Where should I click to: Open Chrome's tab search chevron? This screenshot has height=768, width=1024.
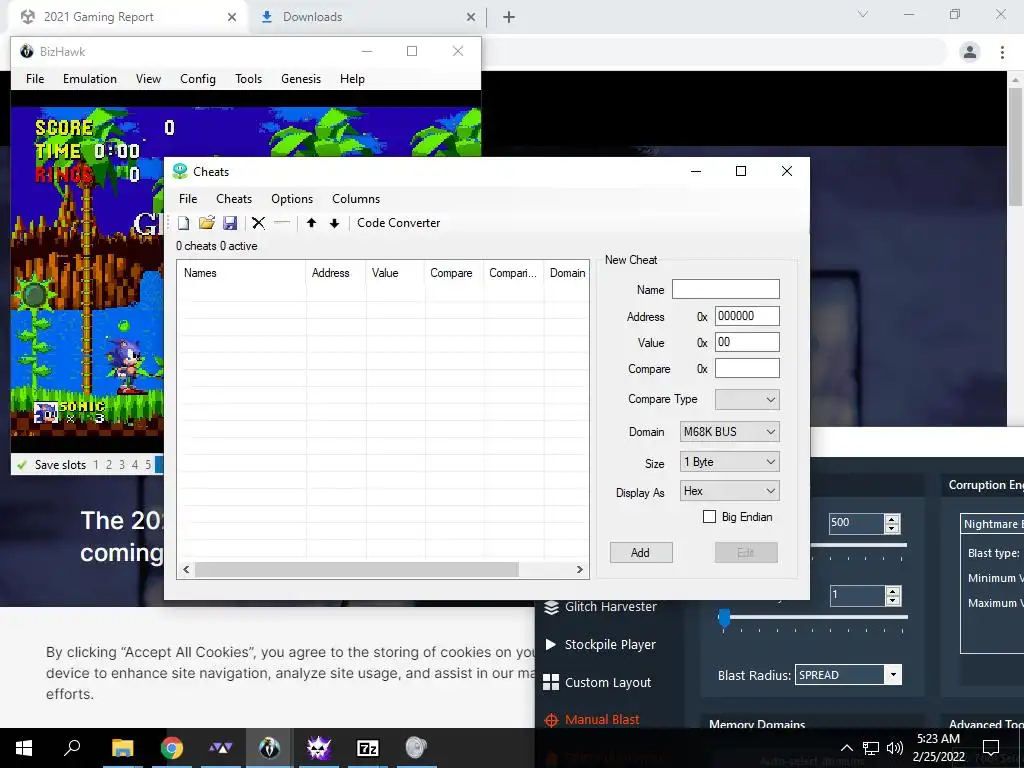pos(863,14)
